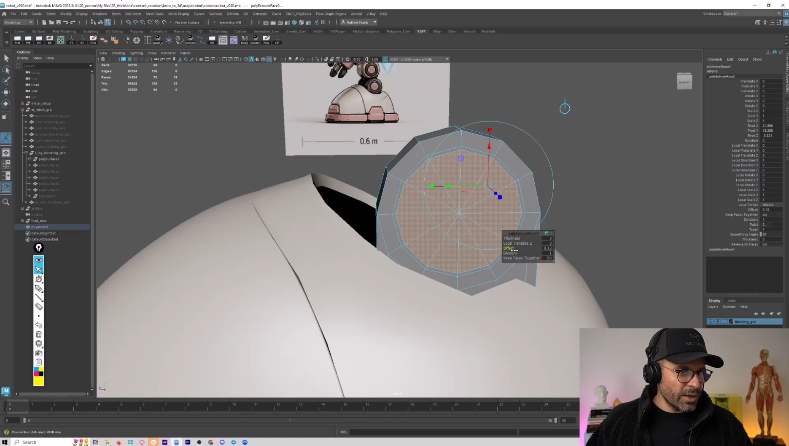The image size is (789, 446).
Task: Toggle visibility V of blocking_geo layer
Action: 710,321
